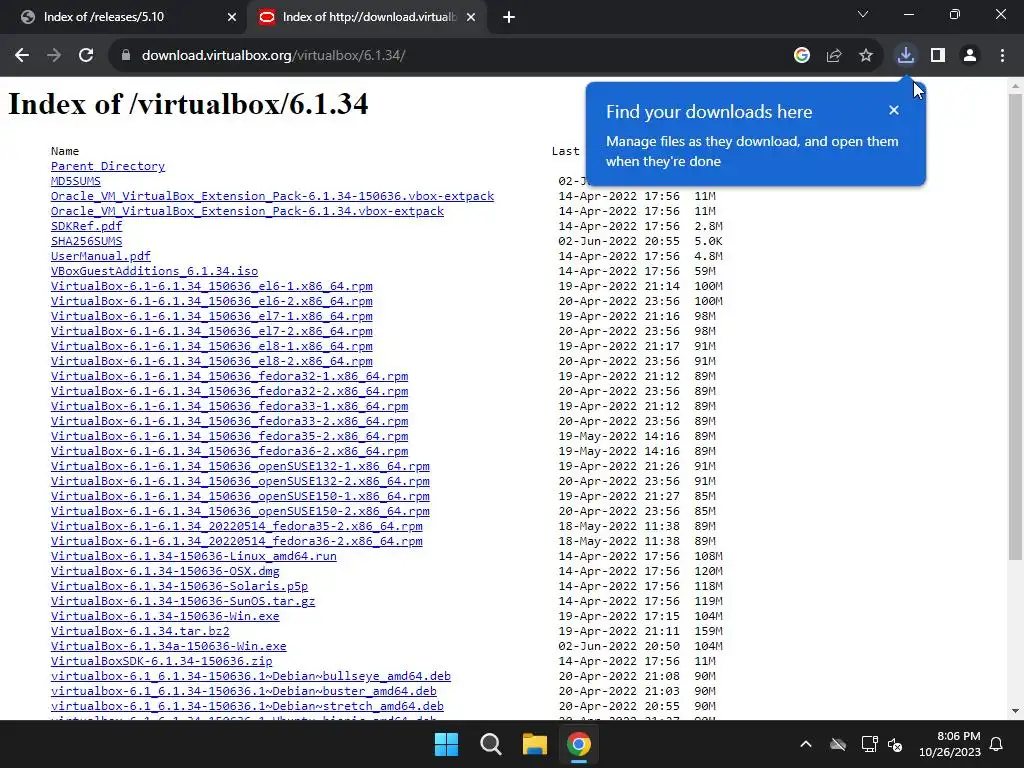Close the download.virtualbox tab
The width and height of the screenshot is (1024, 768).
pos(471,18)
